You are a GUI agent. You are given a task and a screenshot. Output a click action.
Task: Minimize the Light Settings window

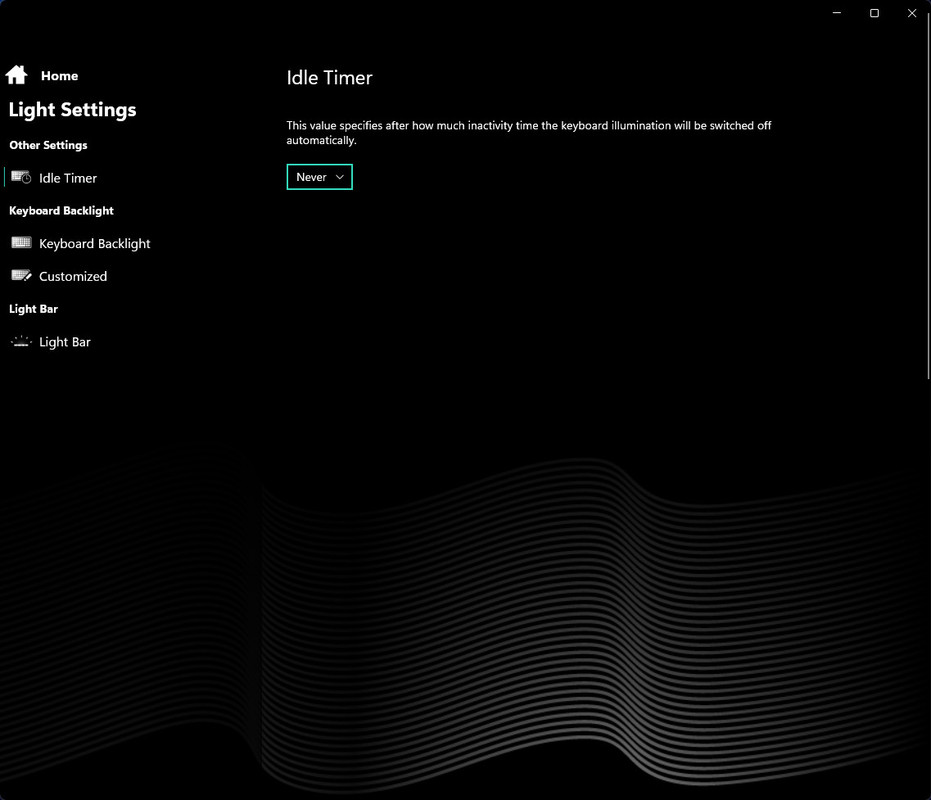tap(837, 13)
